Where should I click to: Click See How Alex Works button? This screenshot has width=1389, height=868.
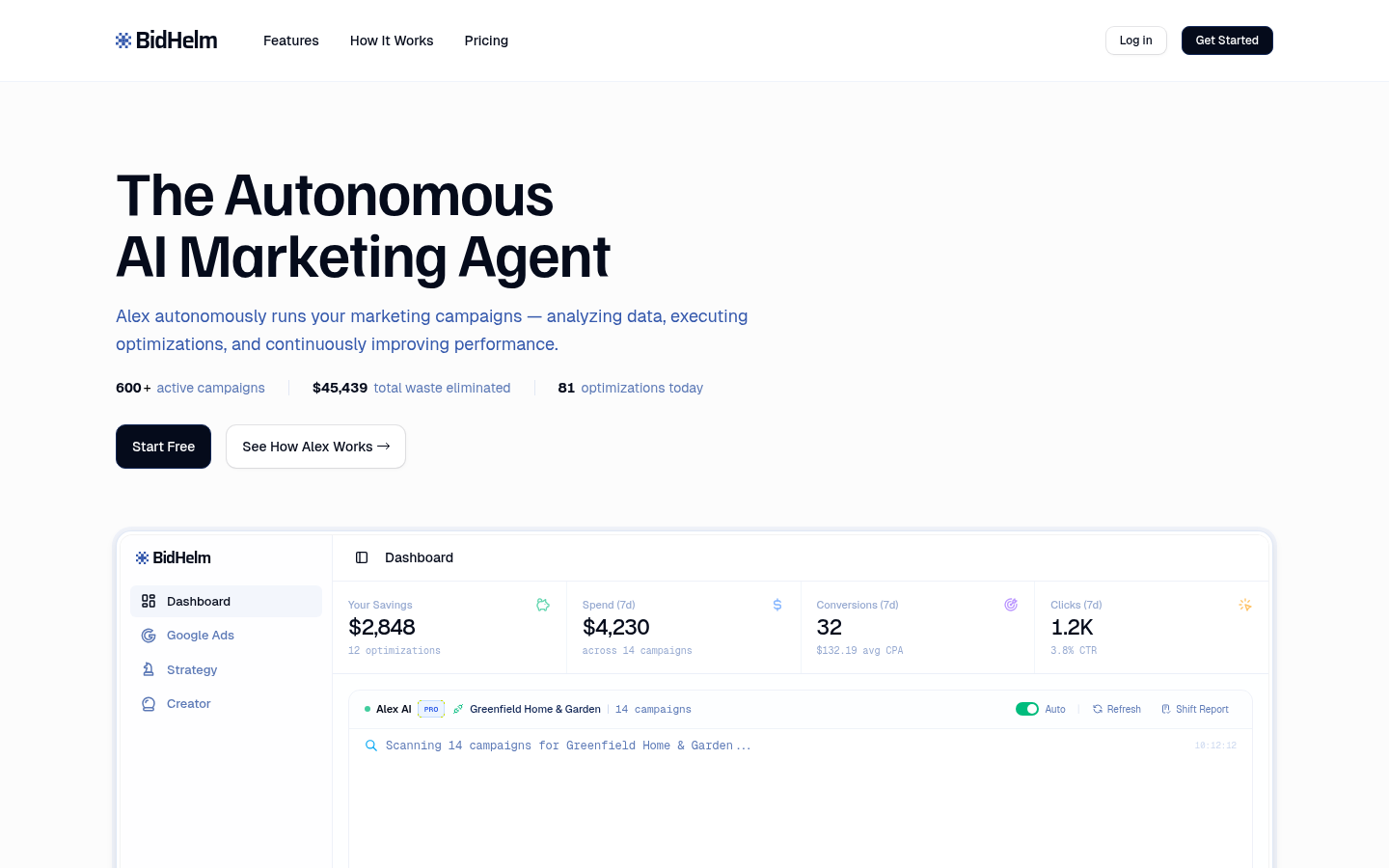point(315,447)
